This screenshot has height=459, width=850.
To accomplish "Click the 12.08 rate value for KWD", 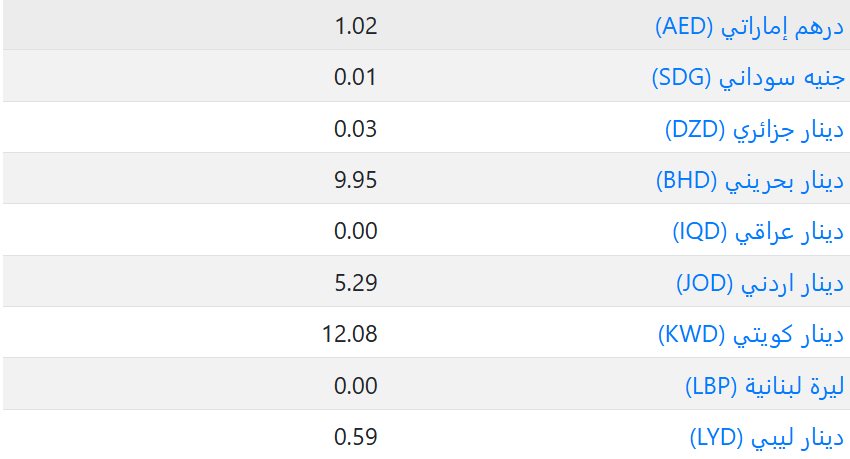I will point(350,334).
